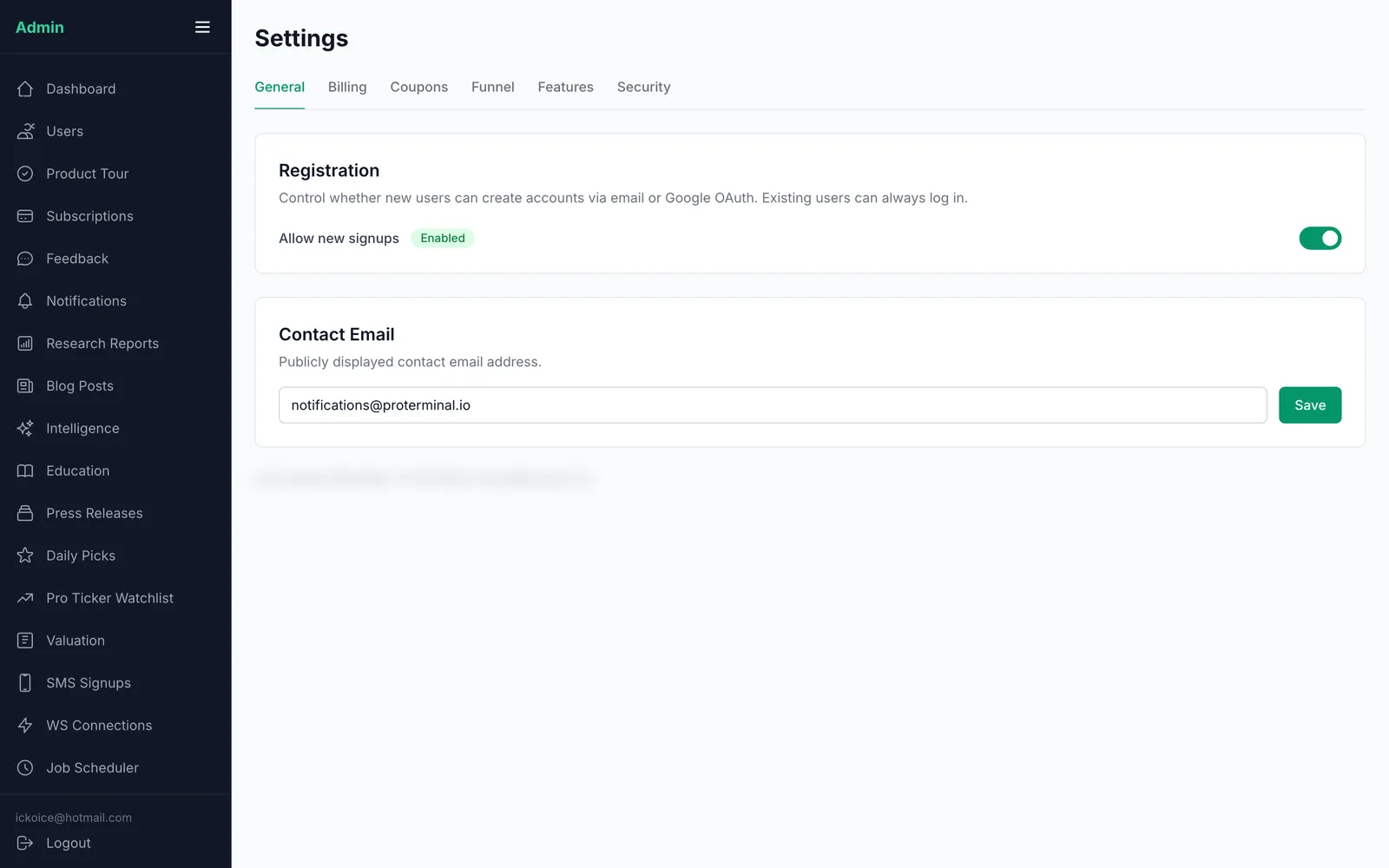
Task: Open Pro Ticker Watchlist page
Action: [109, 598]
